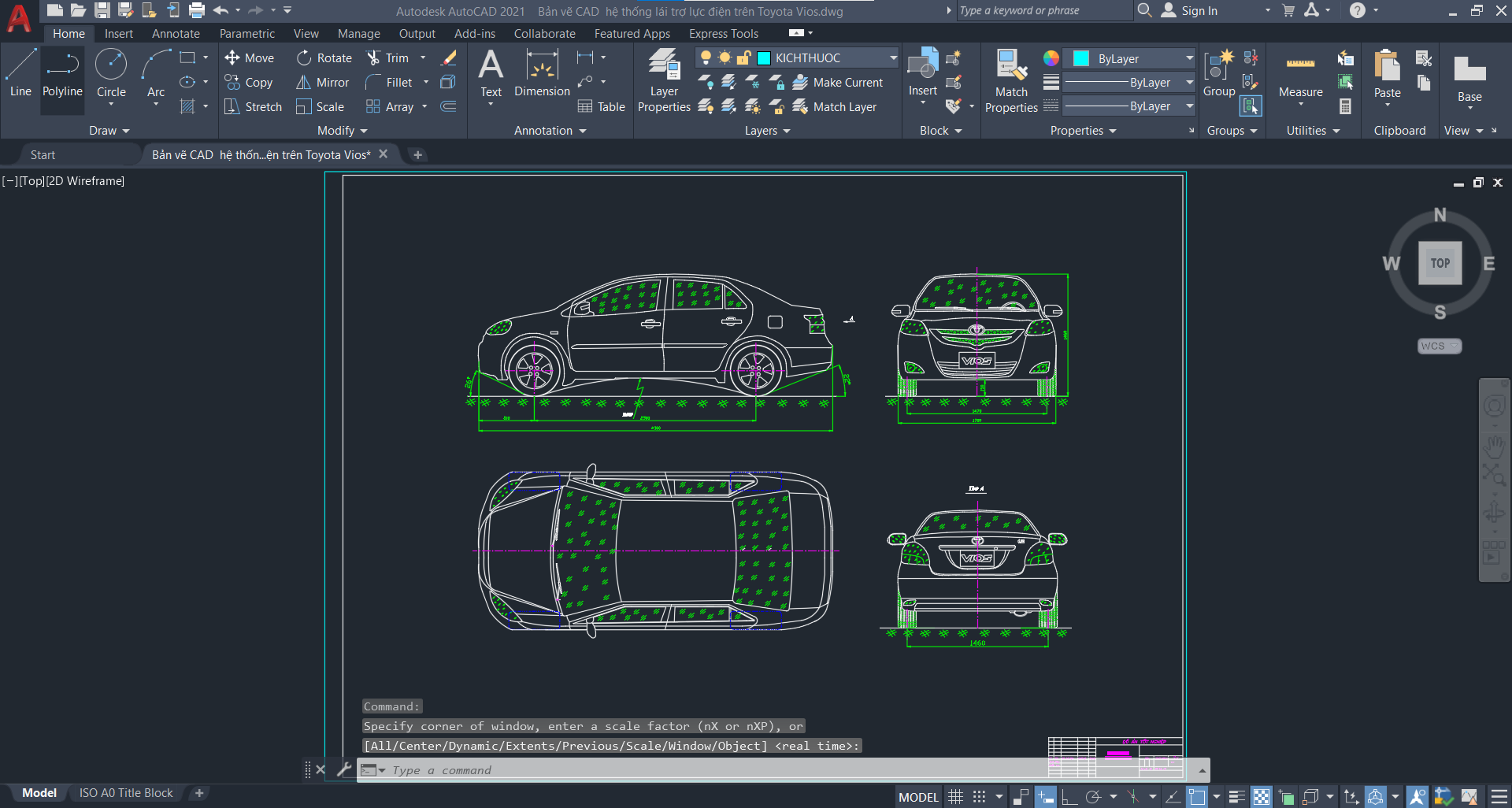Activate the Copy command
Image resolution: width=1512 pixels, height=808 pixels.
[x=249, y=82]
